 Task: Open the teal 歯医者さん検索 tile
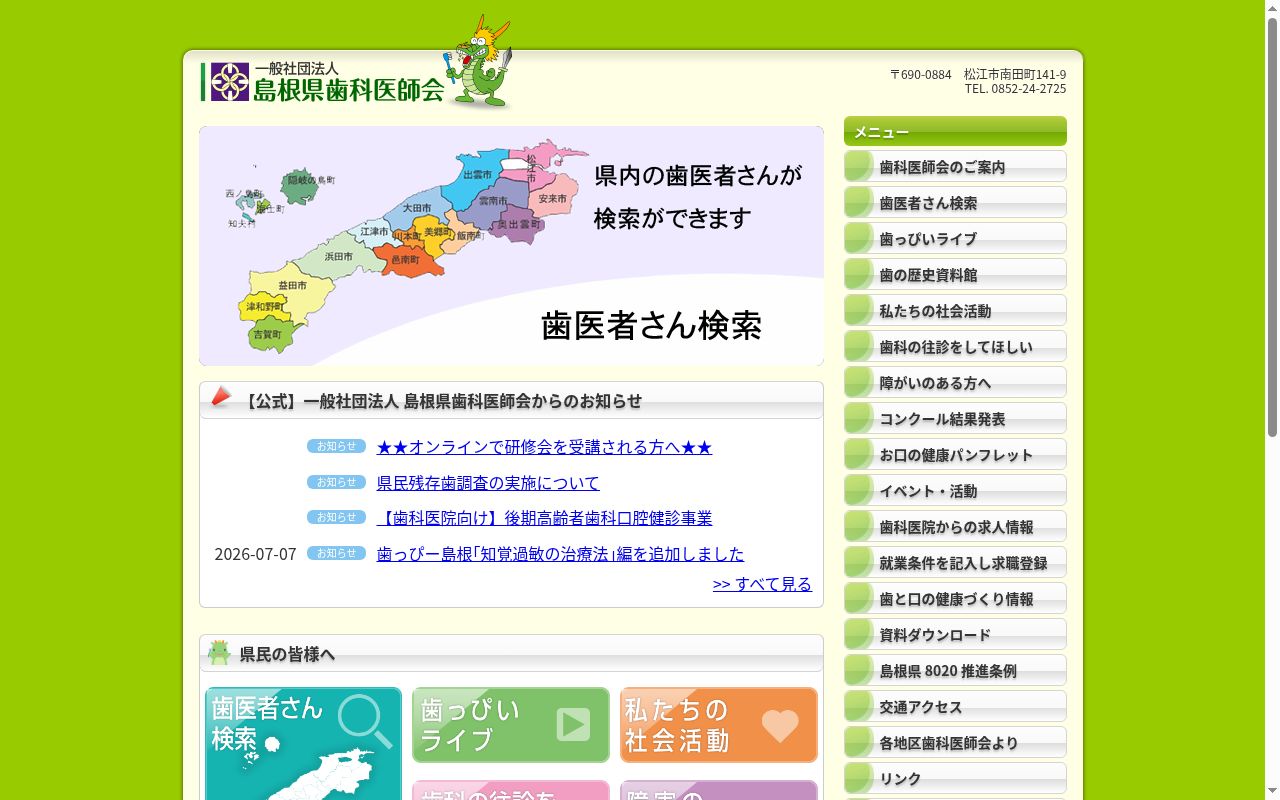pyautogui.click(x=303, y=743)
